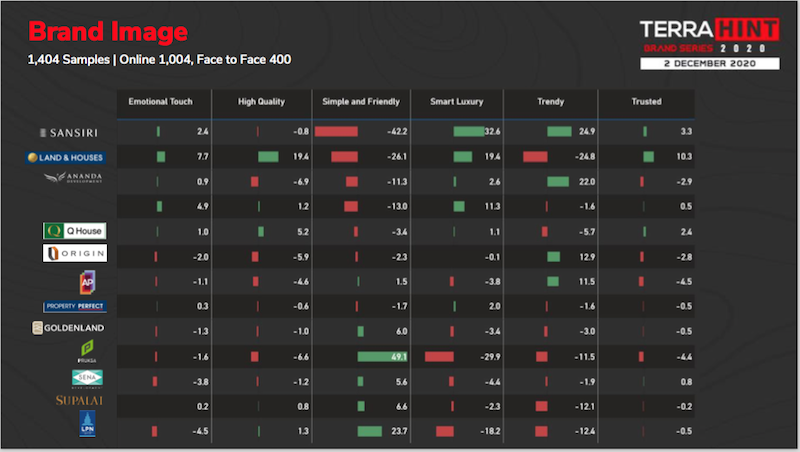Click the Trendy column header
This screenshot has height=452, width=800.
coord(551,102)
